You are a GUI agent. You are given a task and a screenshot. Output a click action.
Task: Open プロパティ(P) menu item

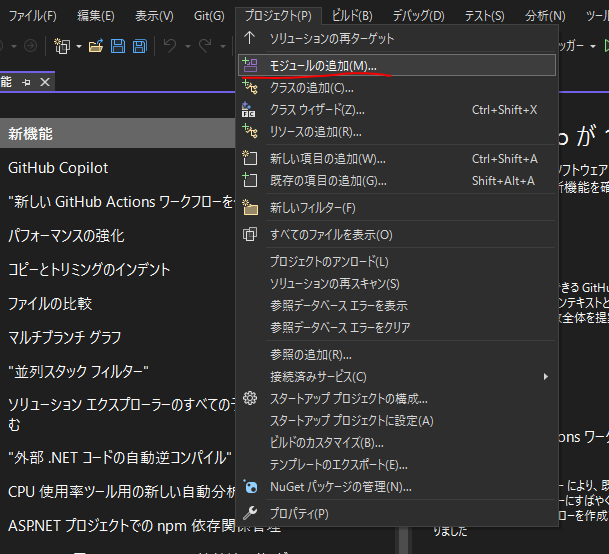click(397, 514)
